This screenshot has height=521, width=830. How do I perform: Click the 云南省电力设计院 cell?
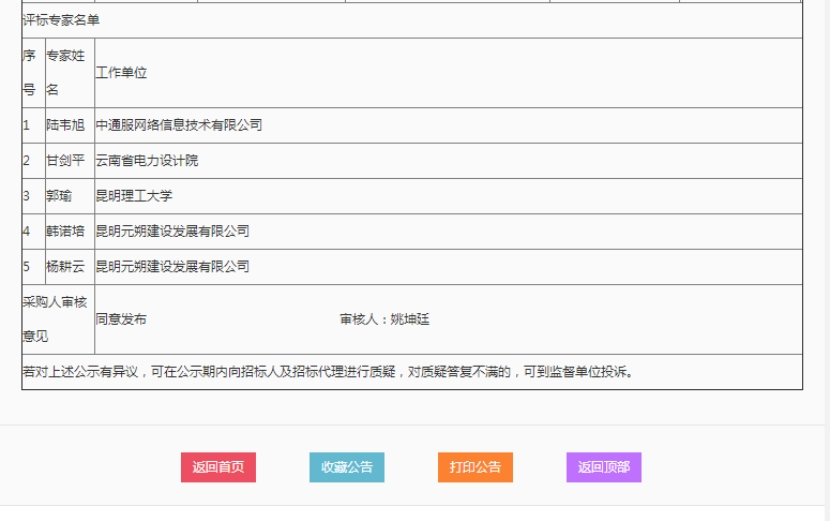click(x=147, y=161)
